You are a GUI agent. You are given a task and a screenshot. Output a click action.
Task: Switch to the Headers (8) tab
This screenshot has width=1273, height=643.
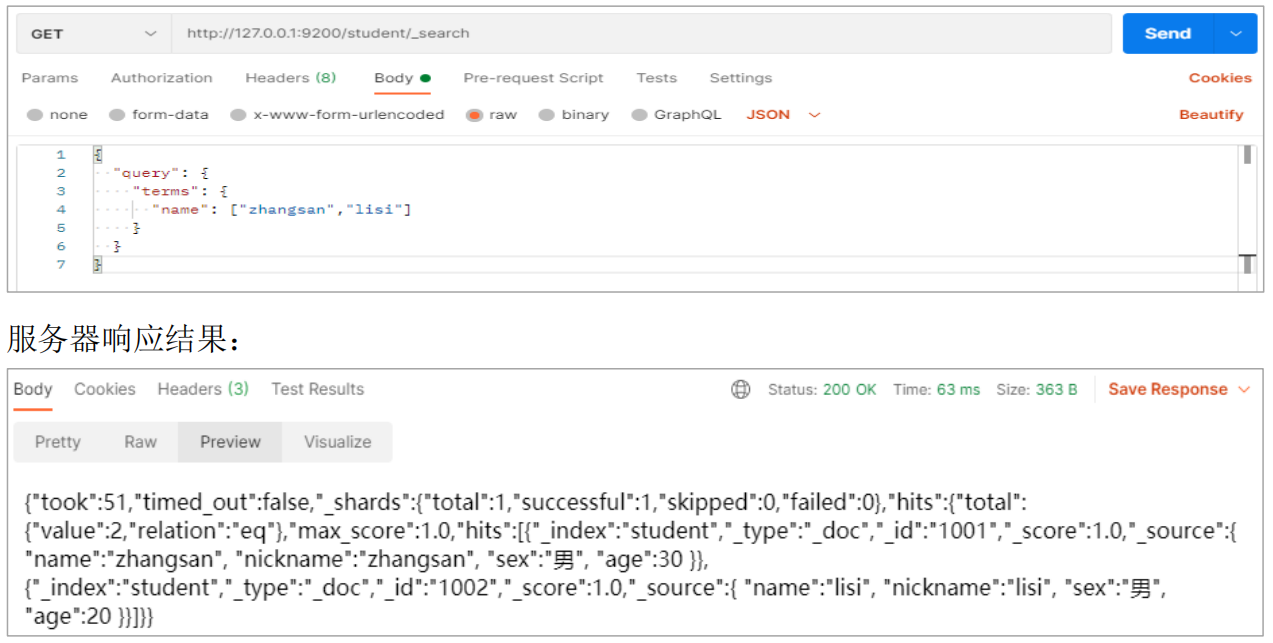[x=290, y=78]
